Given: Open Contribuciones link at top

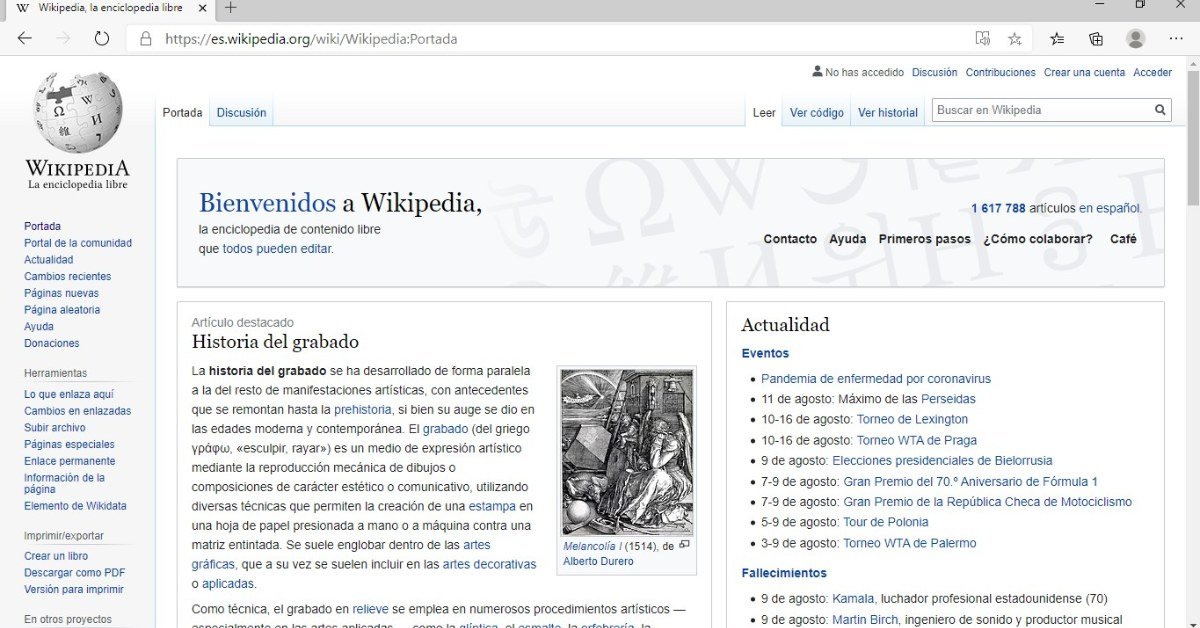Looking at the screenshot, I should (x=1000, y=72).
